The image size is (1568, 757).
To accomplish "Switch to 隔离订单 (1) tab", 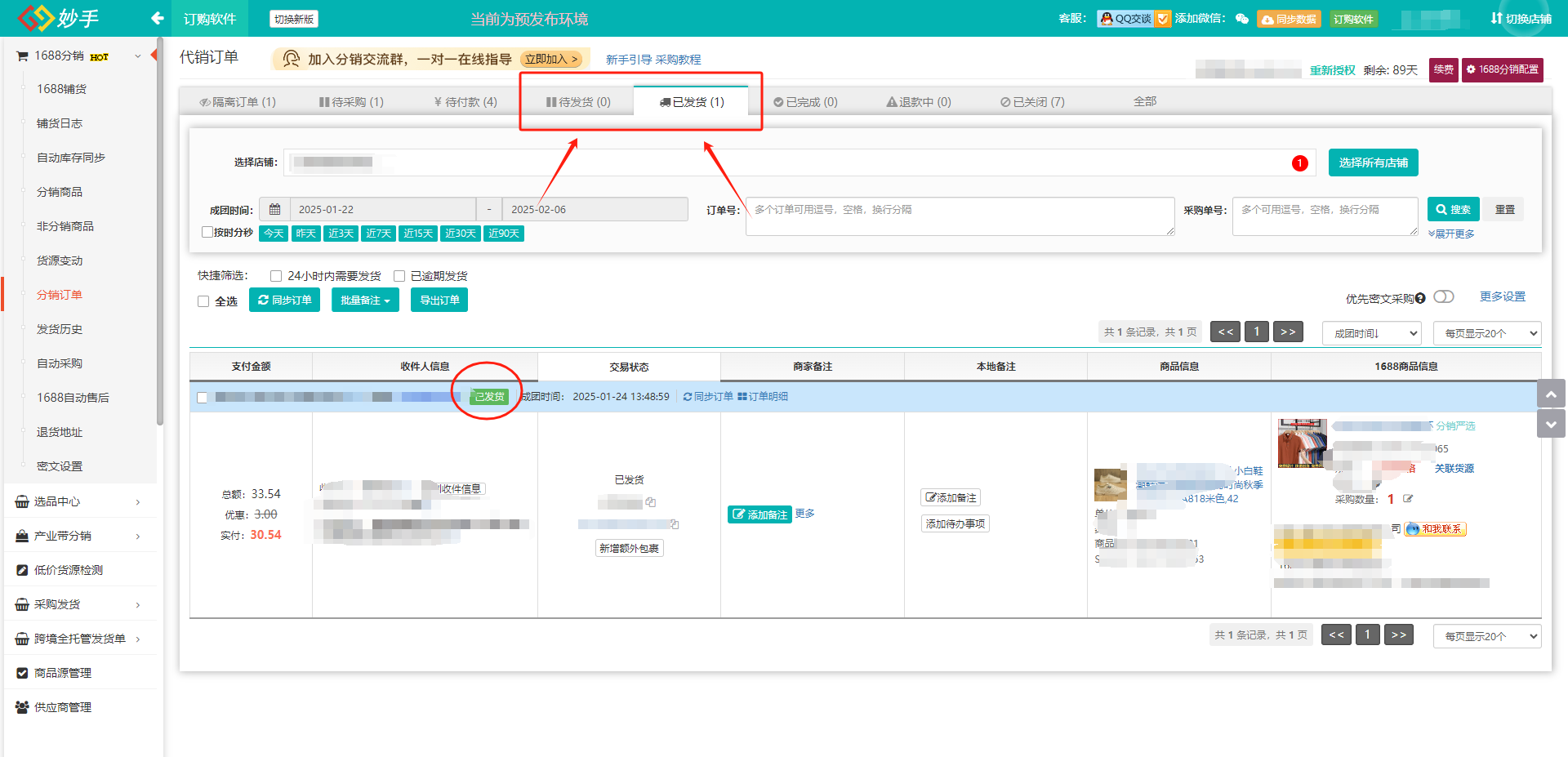I will click(x=238, y=102).
